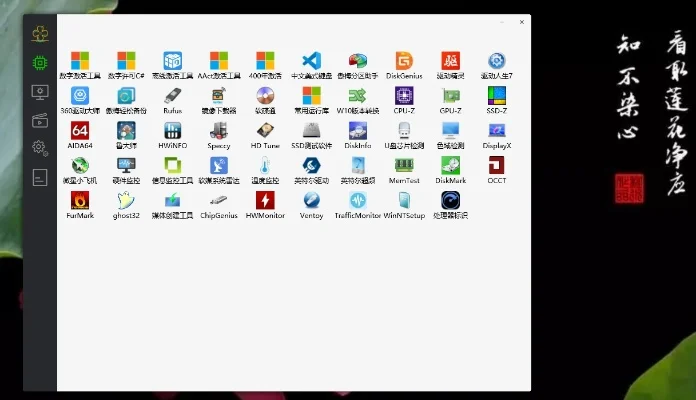Viewport: 696px width, 400px height.
Task: Open Ventoy
Action: (311, 205)
